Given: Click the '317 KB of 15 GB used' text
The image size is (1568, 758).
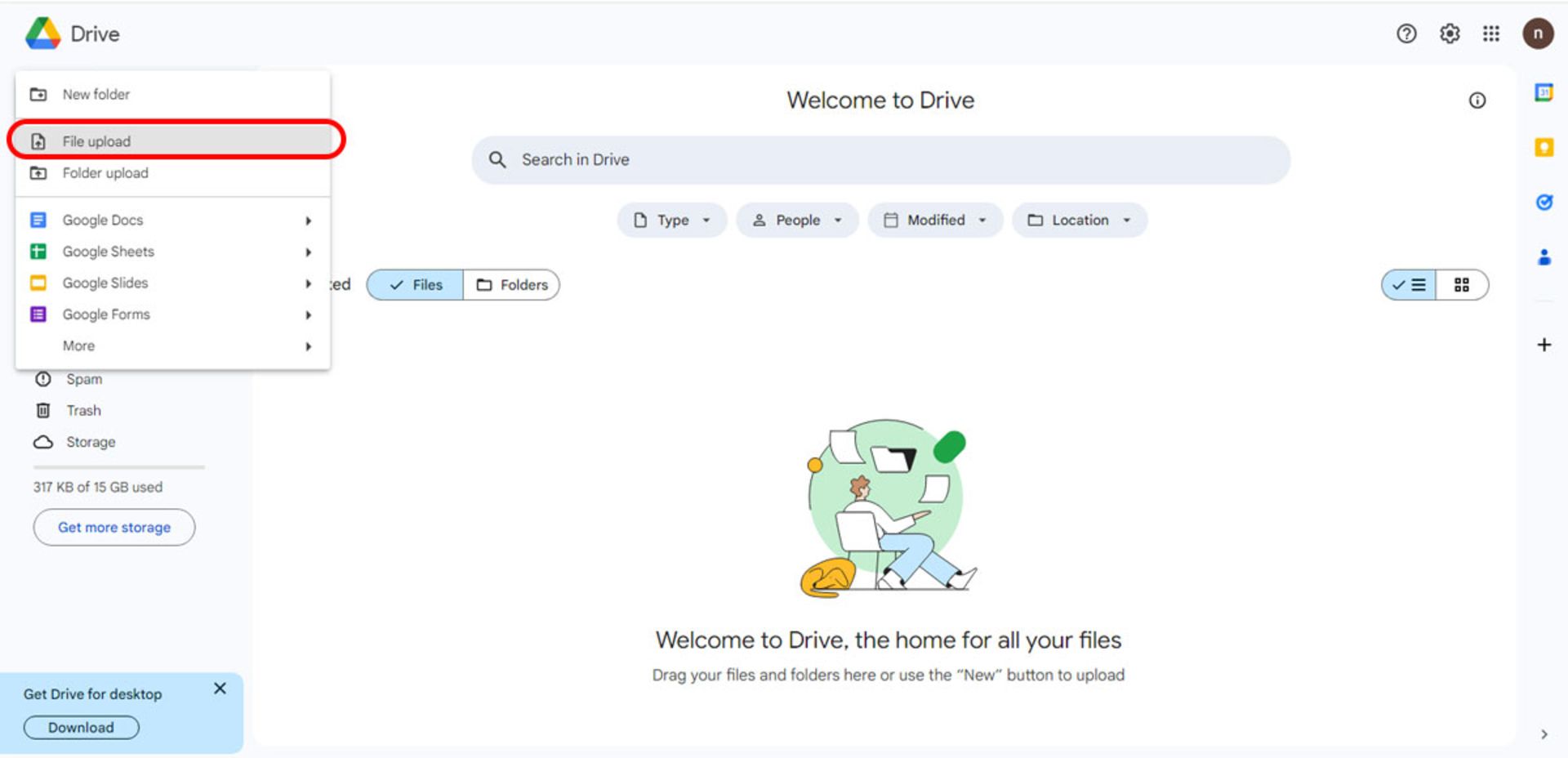Looking at the screenshot, I should [98, 488].
